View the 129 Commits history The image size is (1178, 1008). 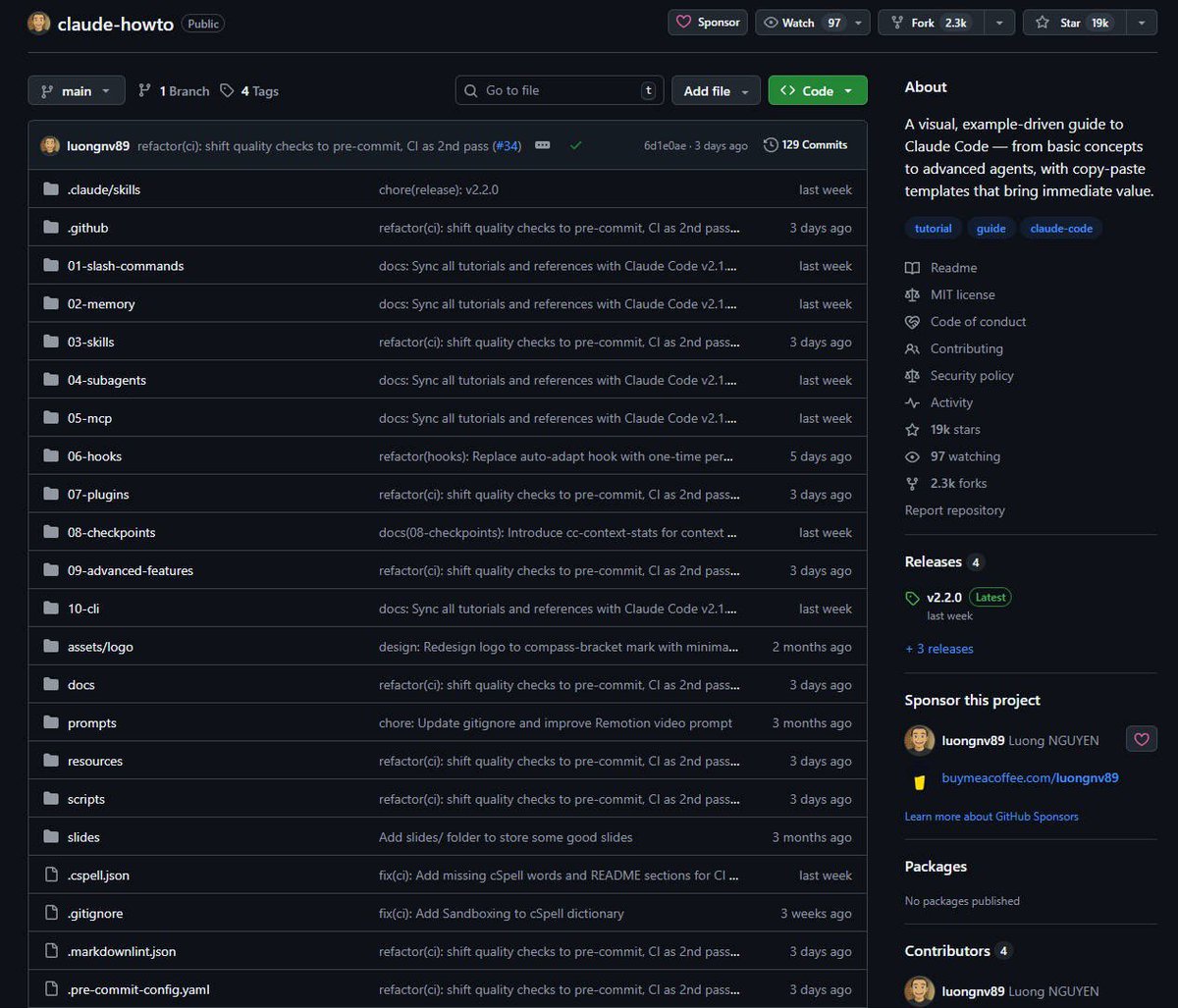(805, 145)
